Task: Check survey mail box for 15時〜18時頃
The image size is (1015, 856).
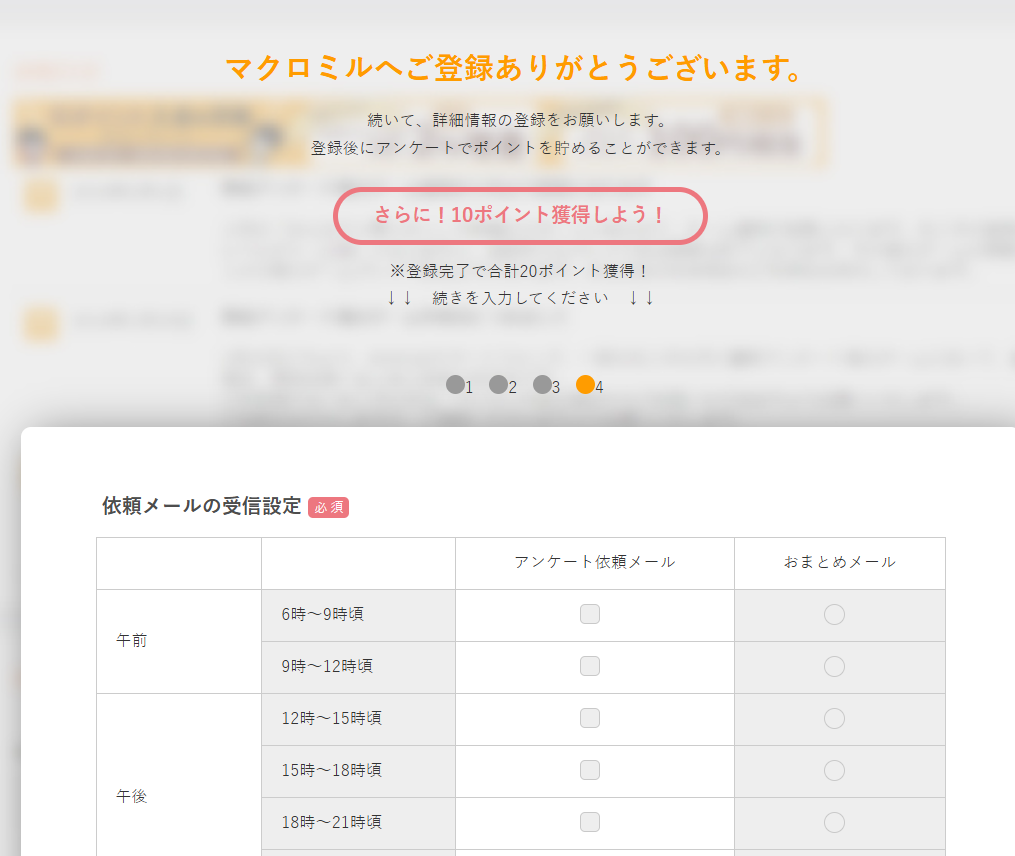Action: tap(590, 770)
